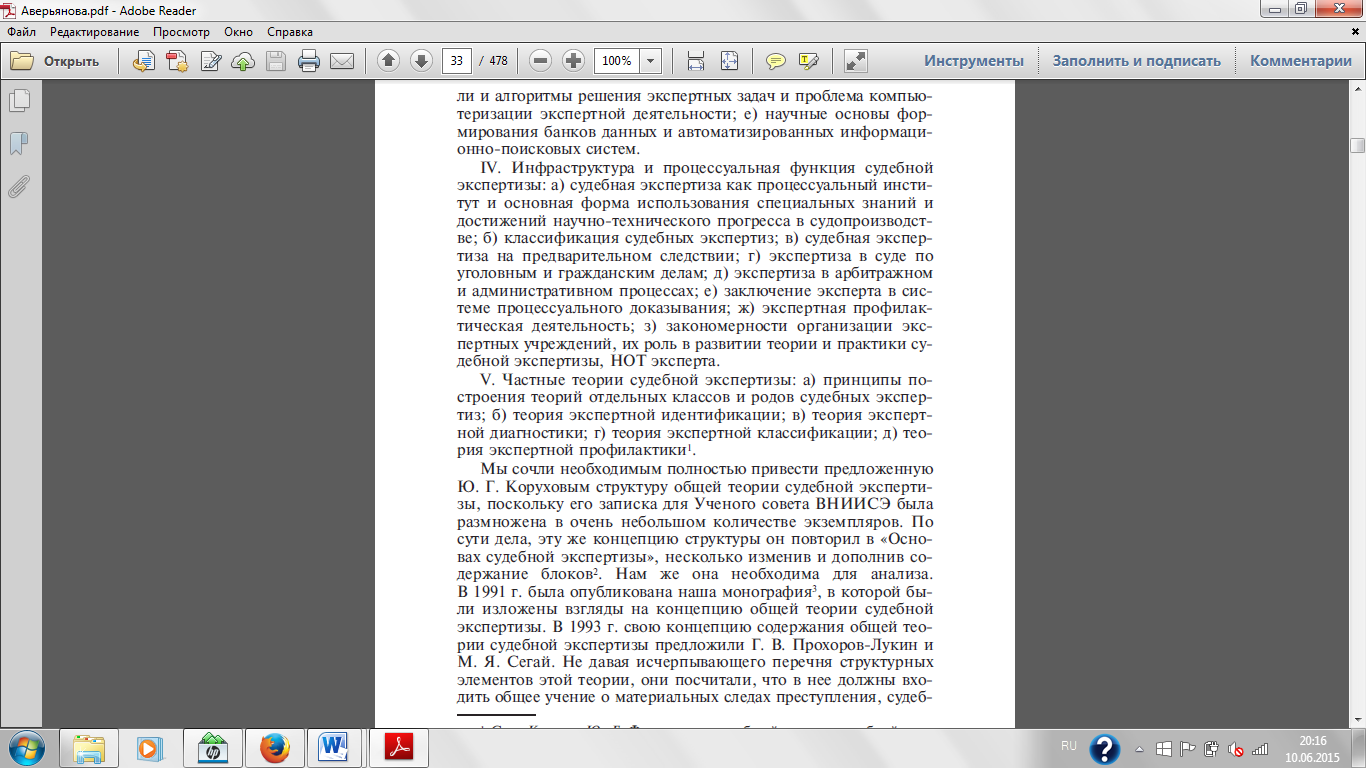The image size is (1366, 768).
Task: Show page thumbnails panel in sidebar
Action: (19, 101)
